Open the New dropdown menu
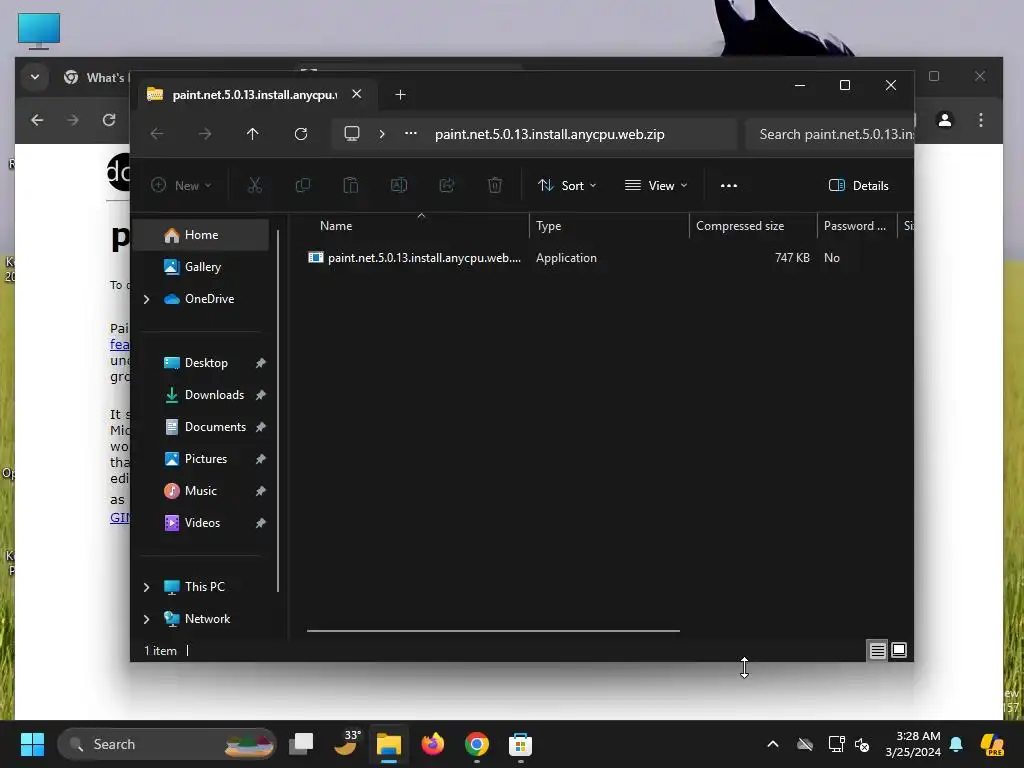 181,185
